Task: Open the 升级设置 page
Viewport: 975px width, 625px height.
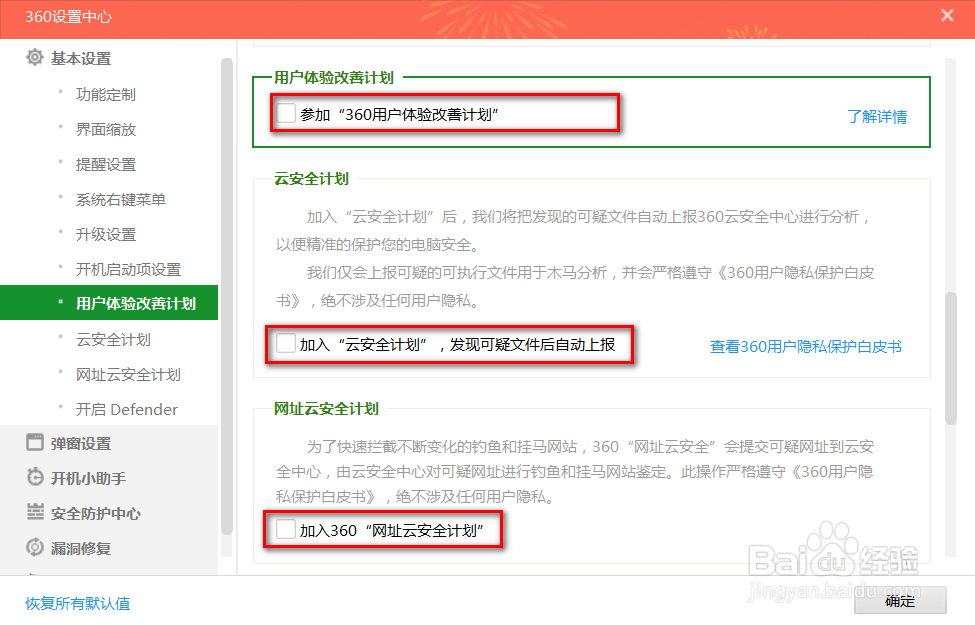Action: (x=106, y=234)
